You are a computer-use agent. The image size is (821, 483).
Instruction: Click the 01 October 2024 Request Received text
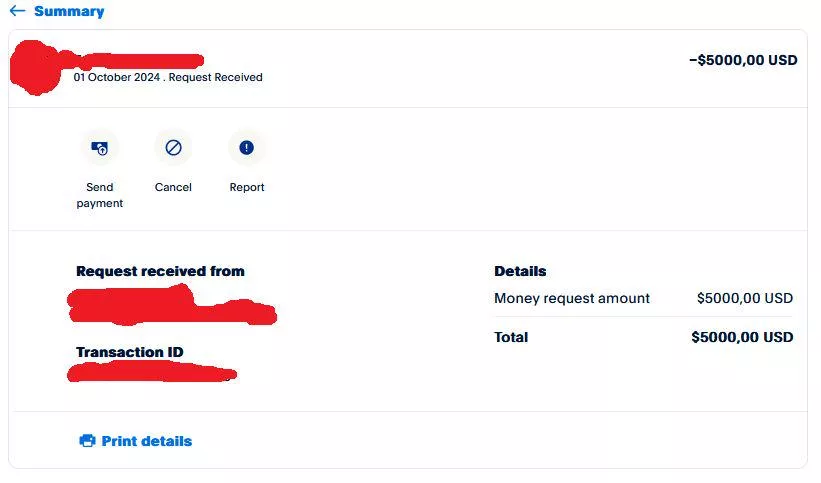point(168,77)
